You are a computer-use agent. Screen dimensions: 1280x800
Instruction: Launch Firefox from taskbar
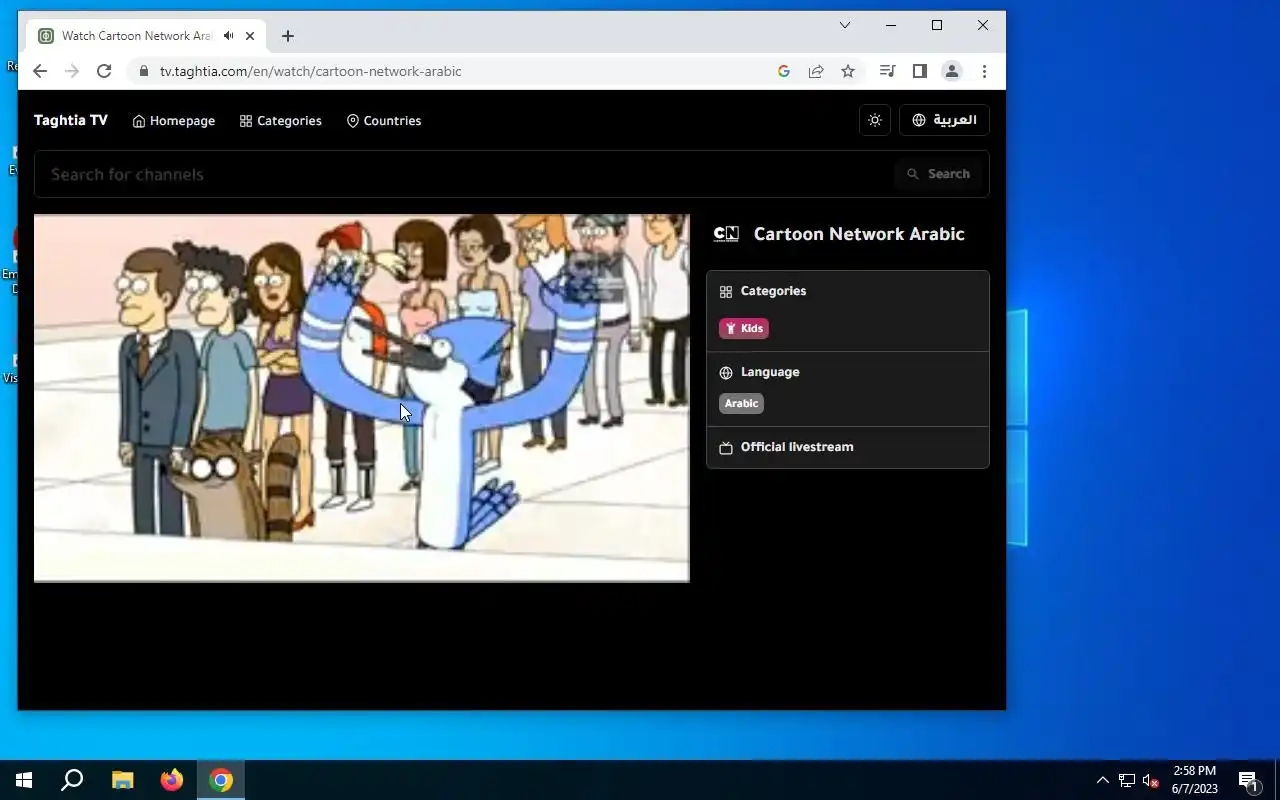pyautogui.click(x=172, y=780)
